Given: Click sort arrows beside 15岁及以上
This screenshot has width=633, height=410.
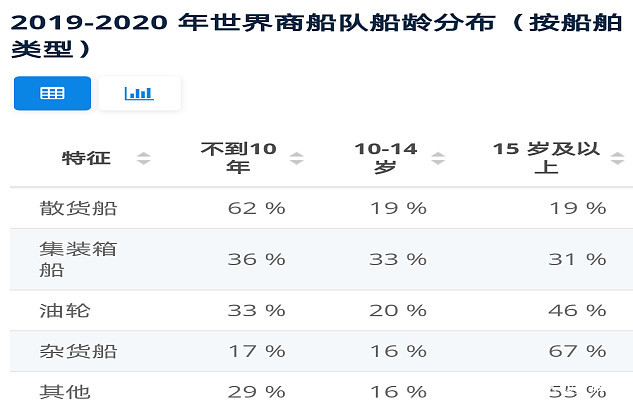Looking at the screenshot, I should [x=614, y=158].
